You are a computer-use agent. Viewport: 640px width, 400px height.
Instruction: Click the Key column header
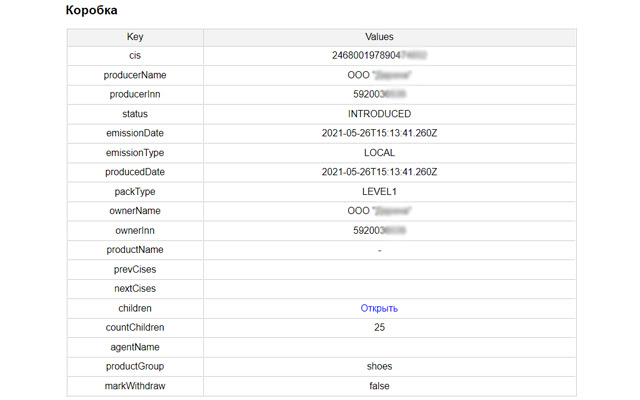[x=135, y=37]
